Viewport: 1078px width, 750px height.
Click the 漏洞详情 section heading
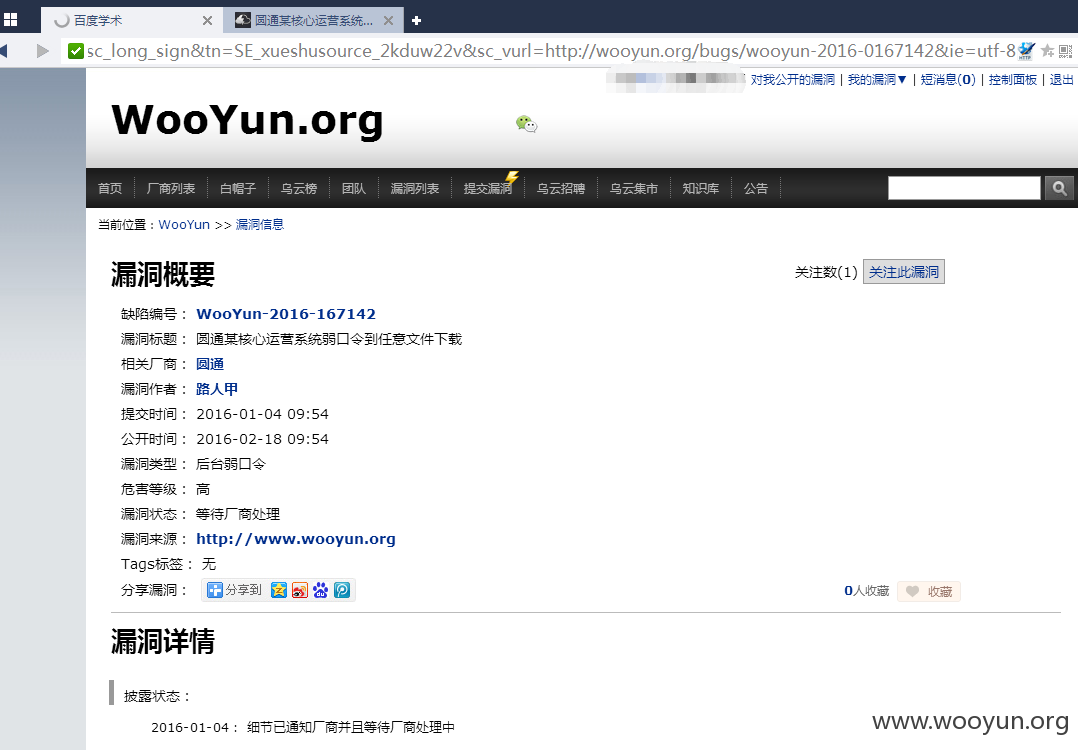point(163,641)
